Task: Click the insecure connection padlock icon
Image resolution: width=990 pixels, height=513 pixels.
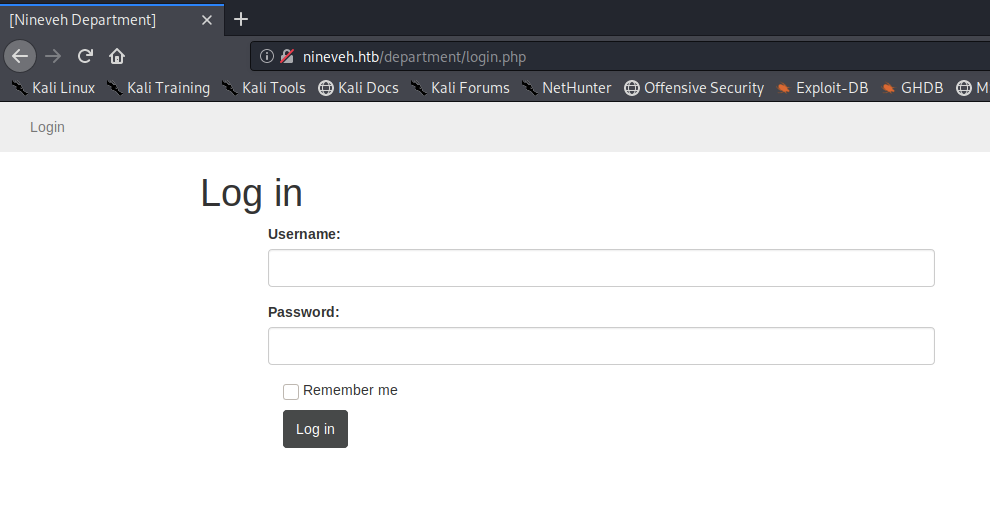Action: 287,57
